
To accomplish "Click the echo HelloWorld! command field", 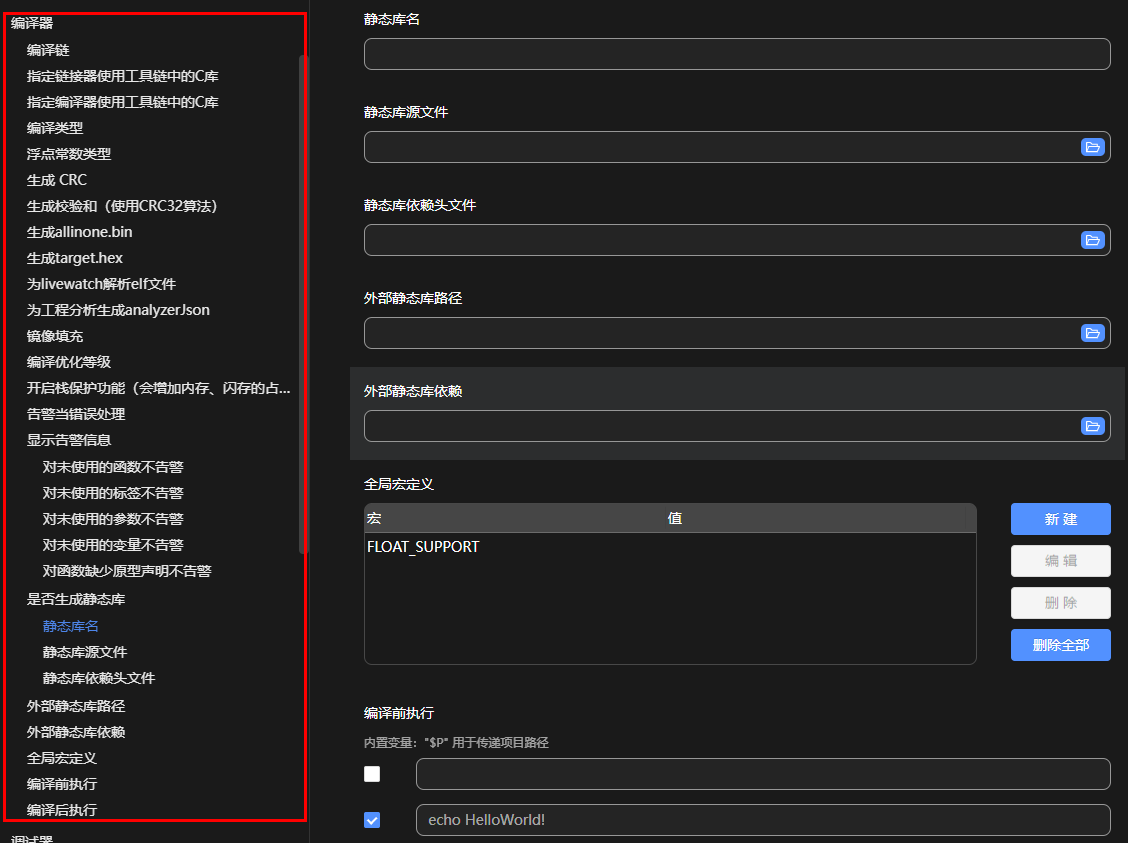I will pyautogui.click(x=762, y=820).
